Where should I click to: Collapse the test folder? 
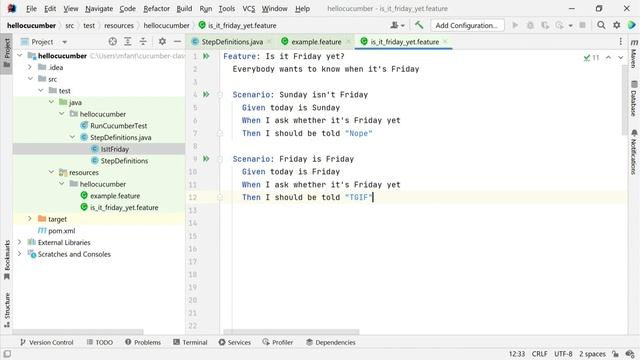40,90
